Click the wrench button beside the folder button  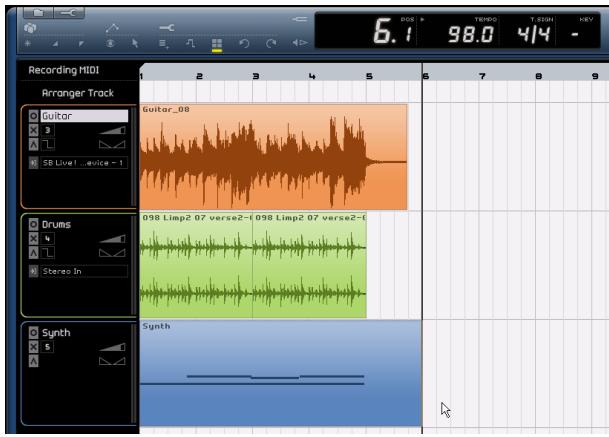tap(69, 13)
